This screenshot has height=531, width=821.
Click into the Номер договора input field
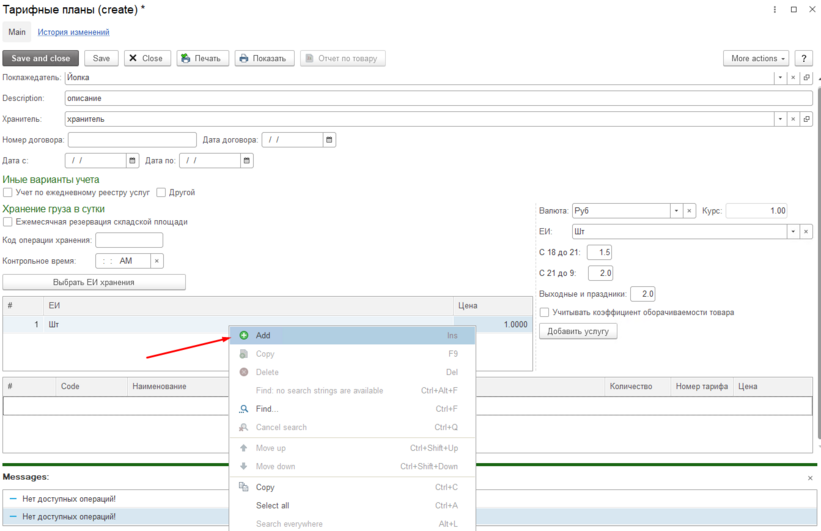tap(132, 140)
